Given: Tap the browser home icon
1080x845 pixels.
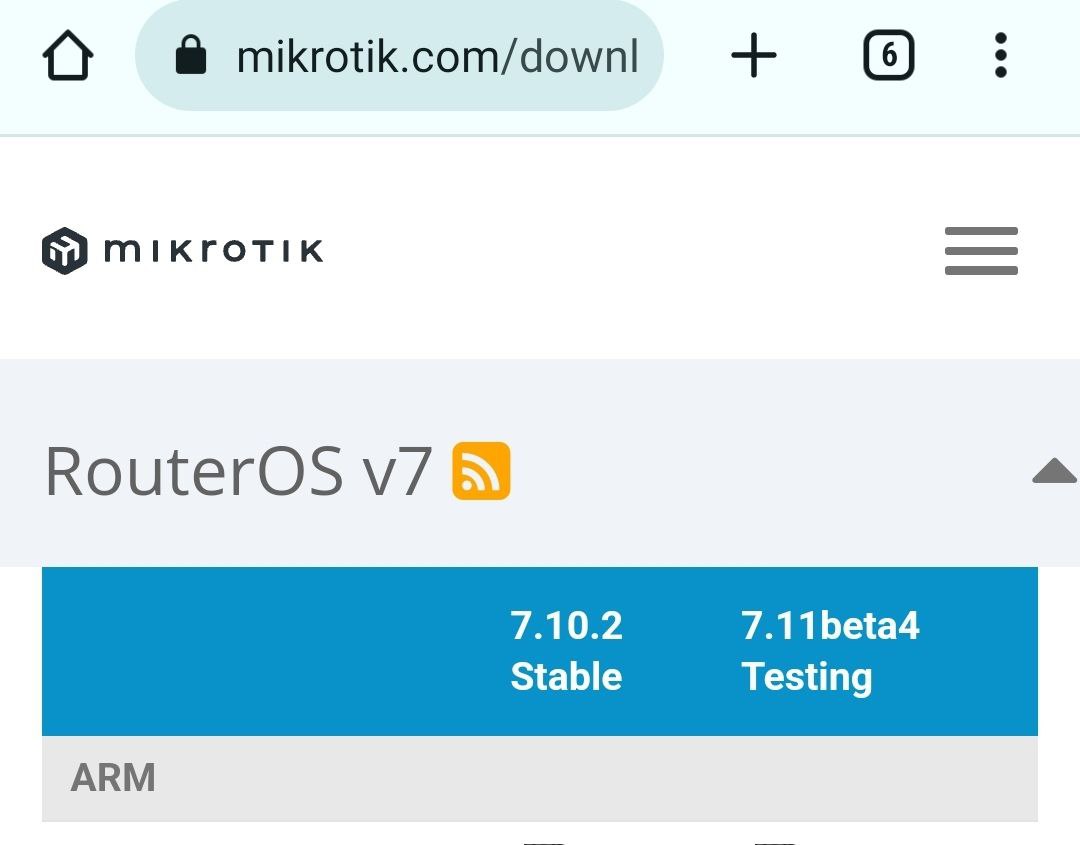Looking at the screenshot, I should (68, 55).
